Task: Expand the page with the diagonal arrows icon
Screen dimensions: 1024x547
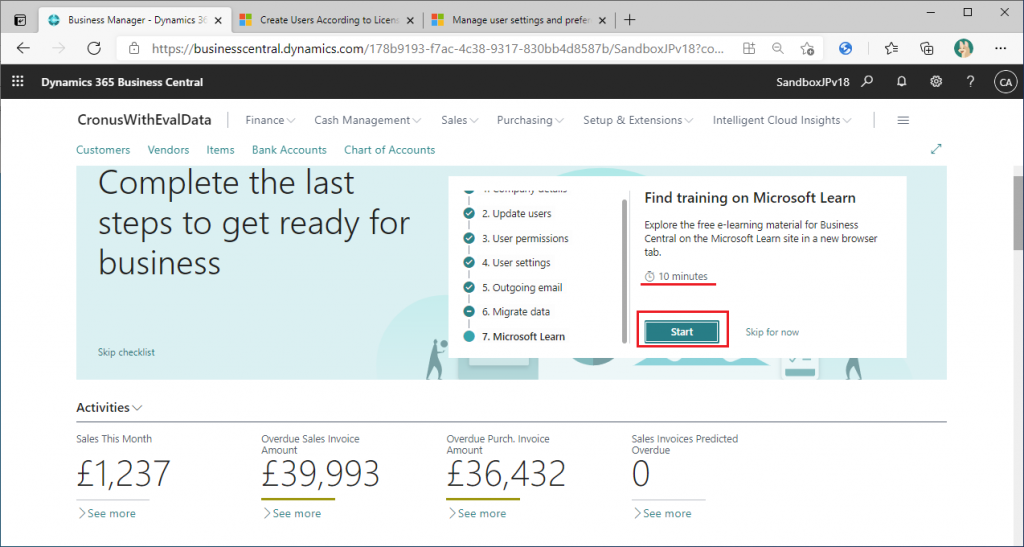Action: point(936,149)
